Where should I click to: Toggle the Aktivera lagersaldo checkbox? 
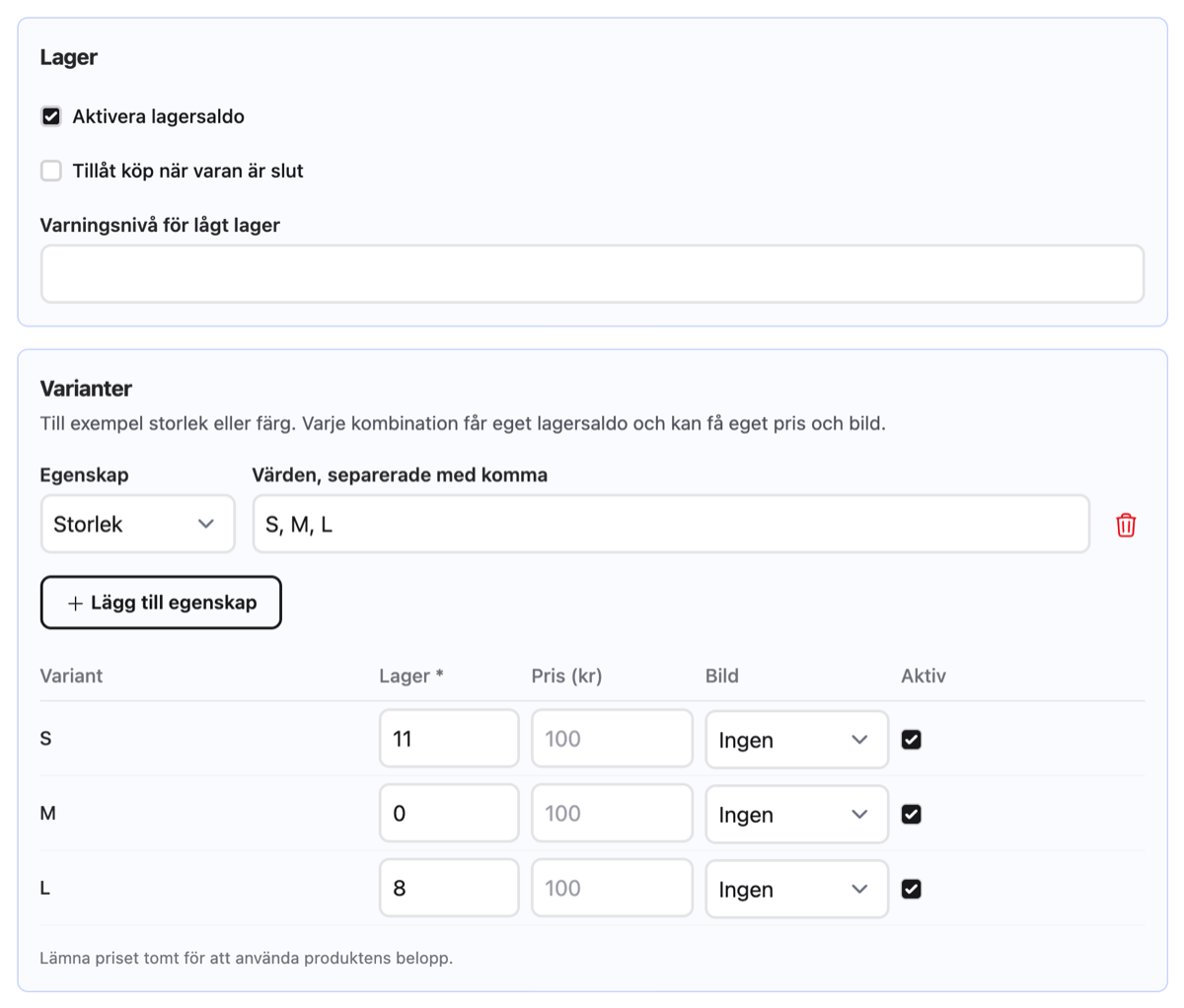pos(51,116)
